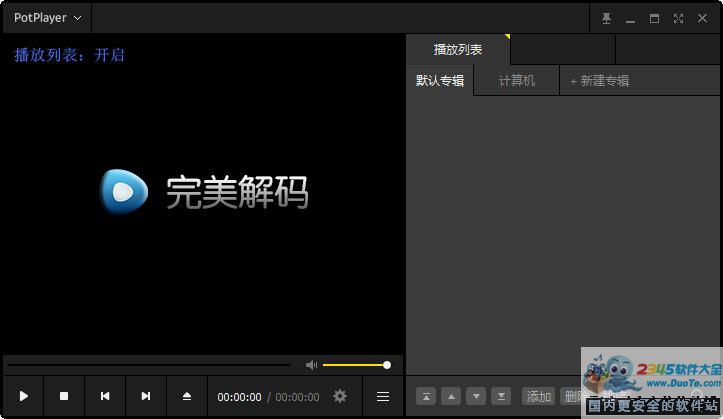Open the PotPlayer main menu dropdown
Screen dimensions: 723x419
click(47, 18)
